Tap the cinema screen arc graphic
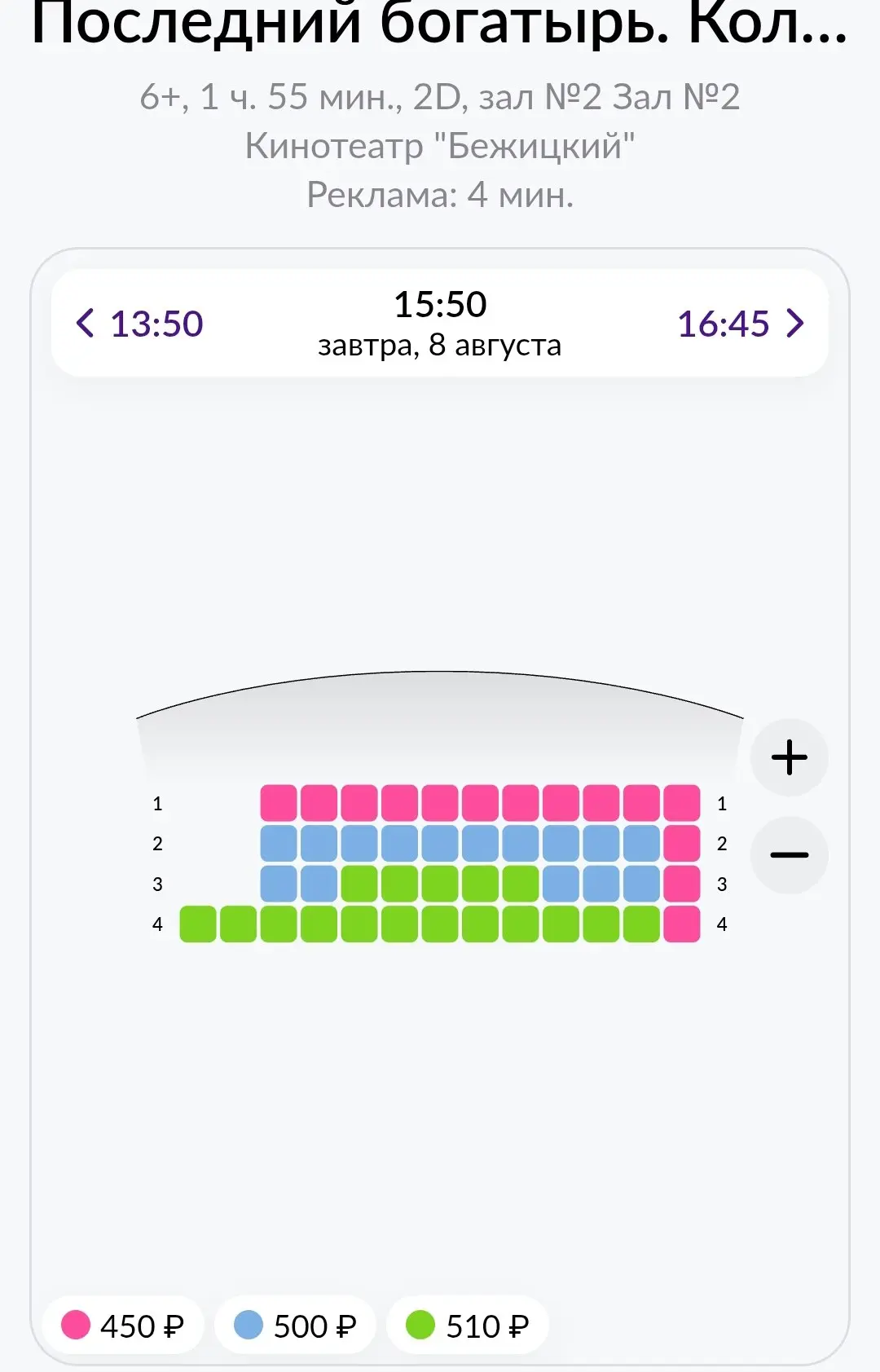Viewport: 880px width, 1372px height. tap(440, 717)
